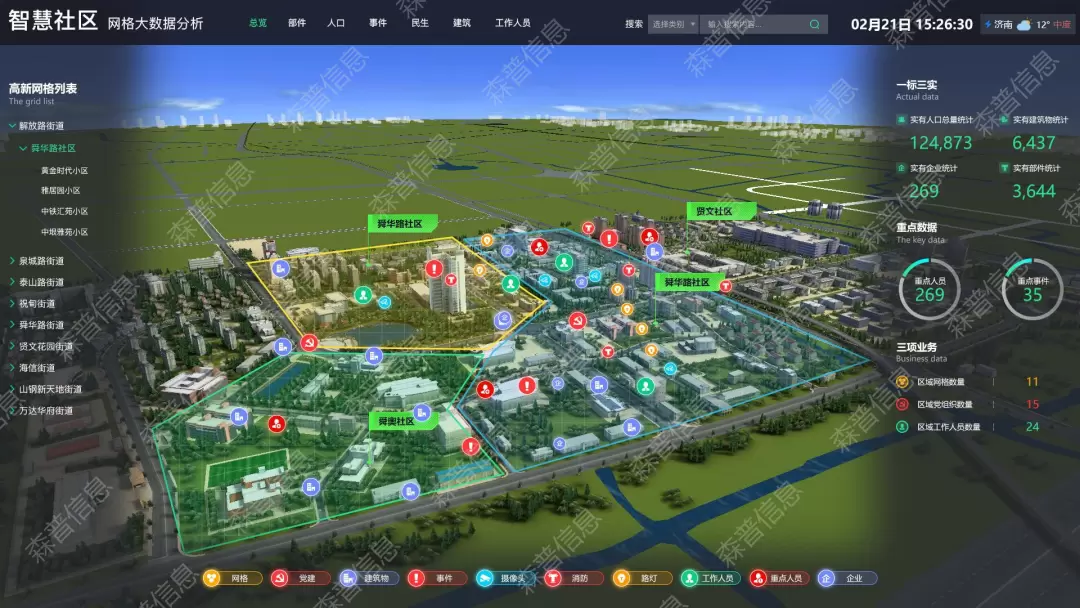
Task: Switch to the 人口 tab
Action: tap(336, 23)
